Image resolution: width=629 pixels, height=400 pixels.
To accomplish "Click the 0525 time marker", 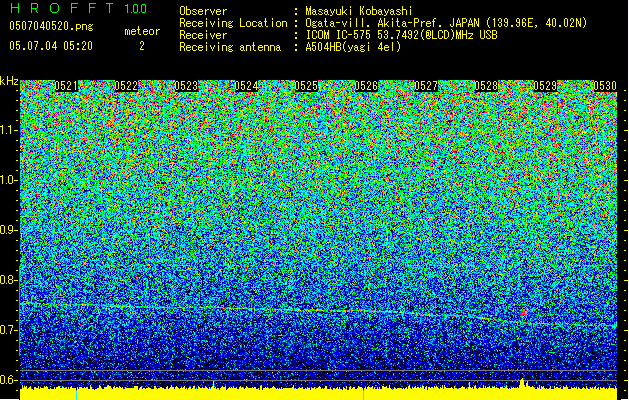I will click(x=306, y=86).
